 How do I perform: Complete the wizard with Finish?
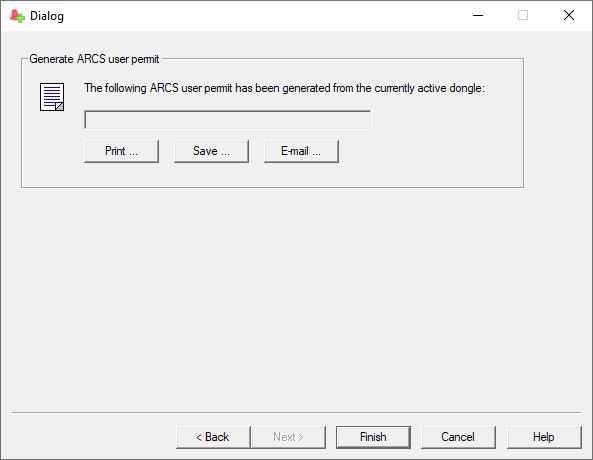pyautogui.click(x=373, y=437)
